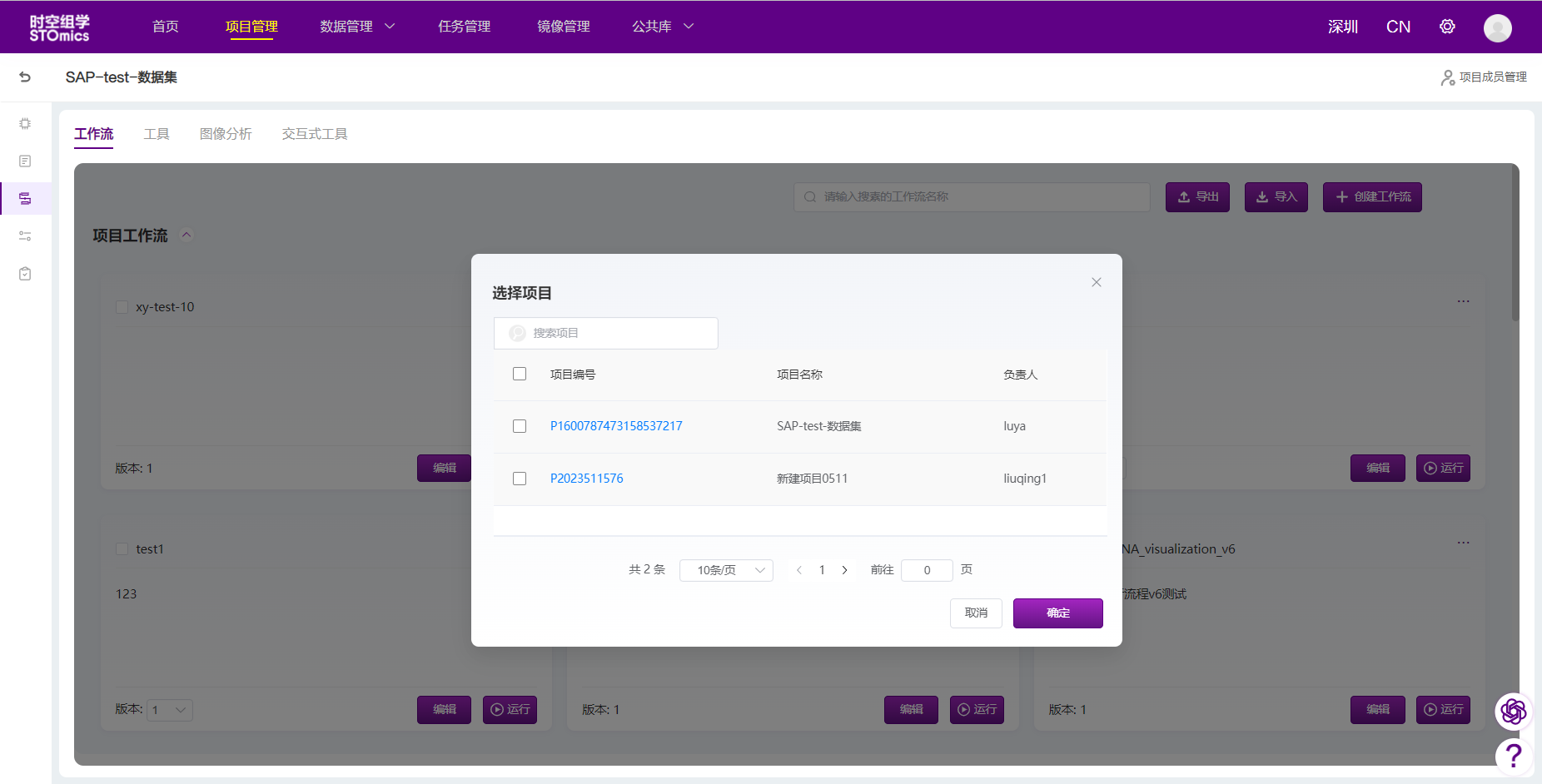The width and height of the screenshot is (1542, 784).
Task: Go to 任务管理 in top navigation
Action: click(x=464, y=27)
